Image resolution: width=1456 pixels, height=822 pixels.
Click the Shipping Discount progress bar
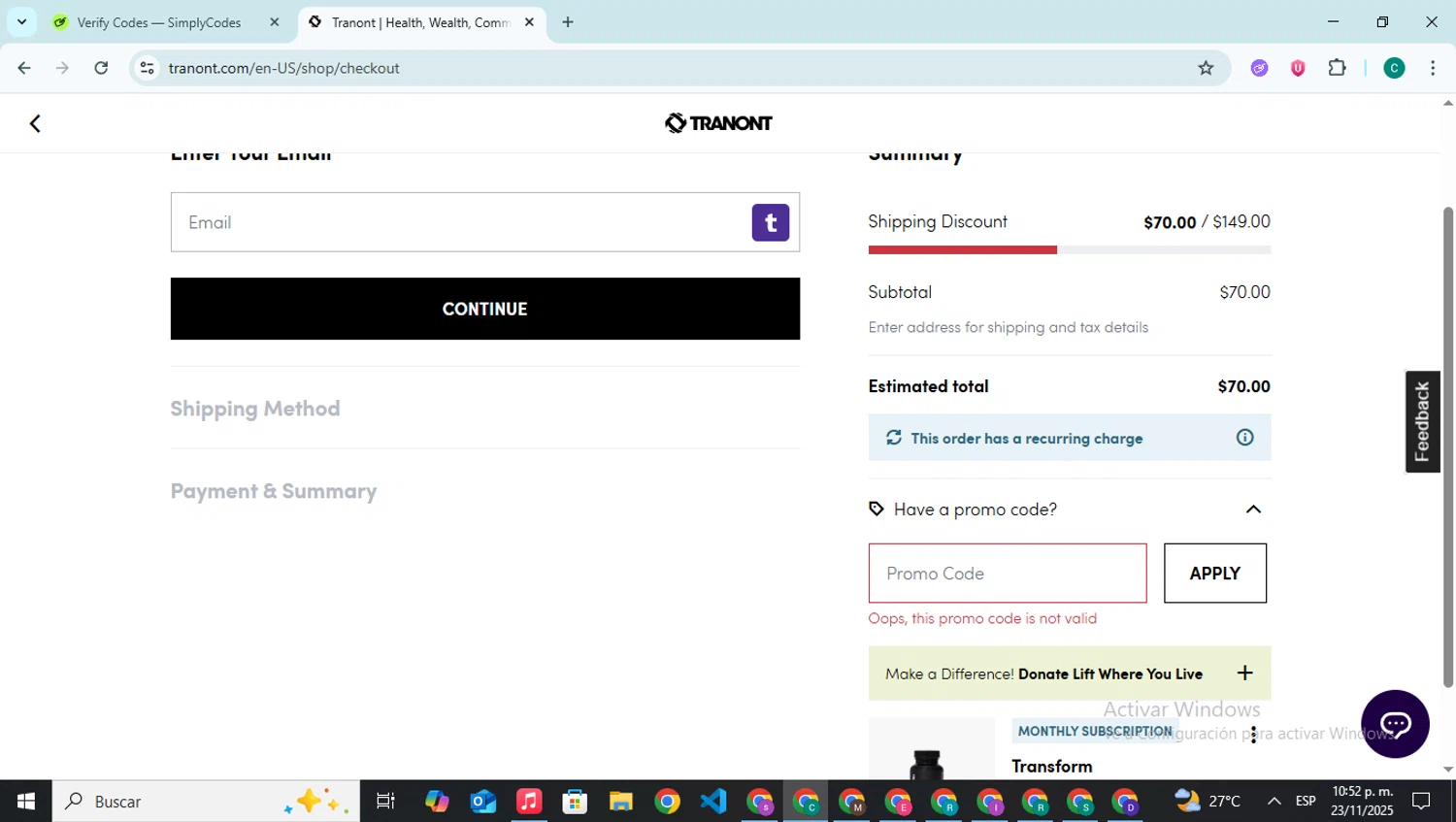[1070, 250]
